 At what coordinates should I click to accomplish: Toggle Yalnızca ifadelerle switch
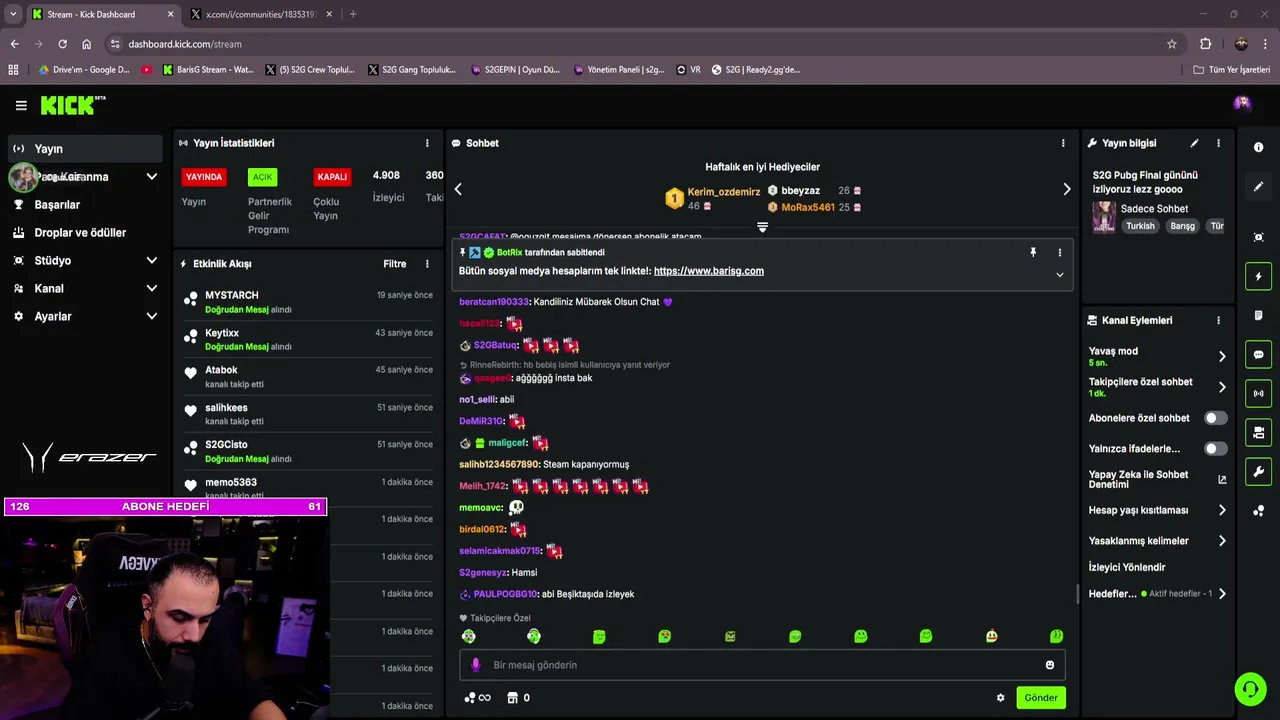1215,449
